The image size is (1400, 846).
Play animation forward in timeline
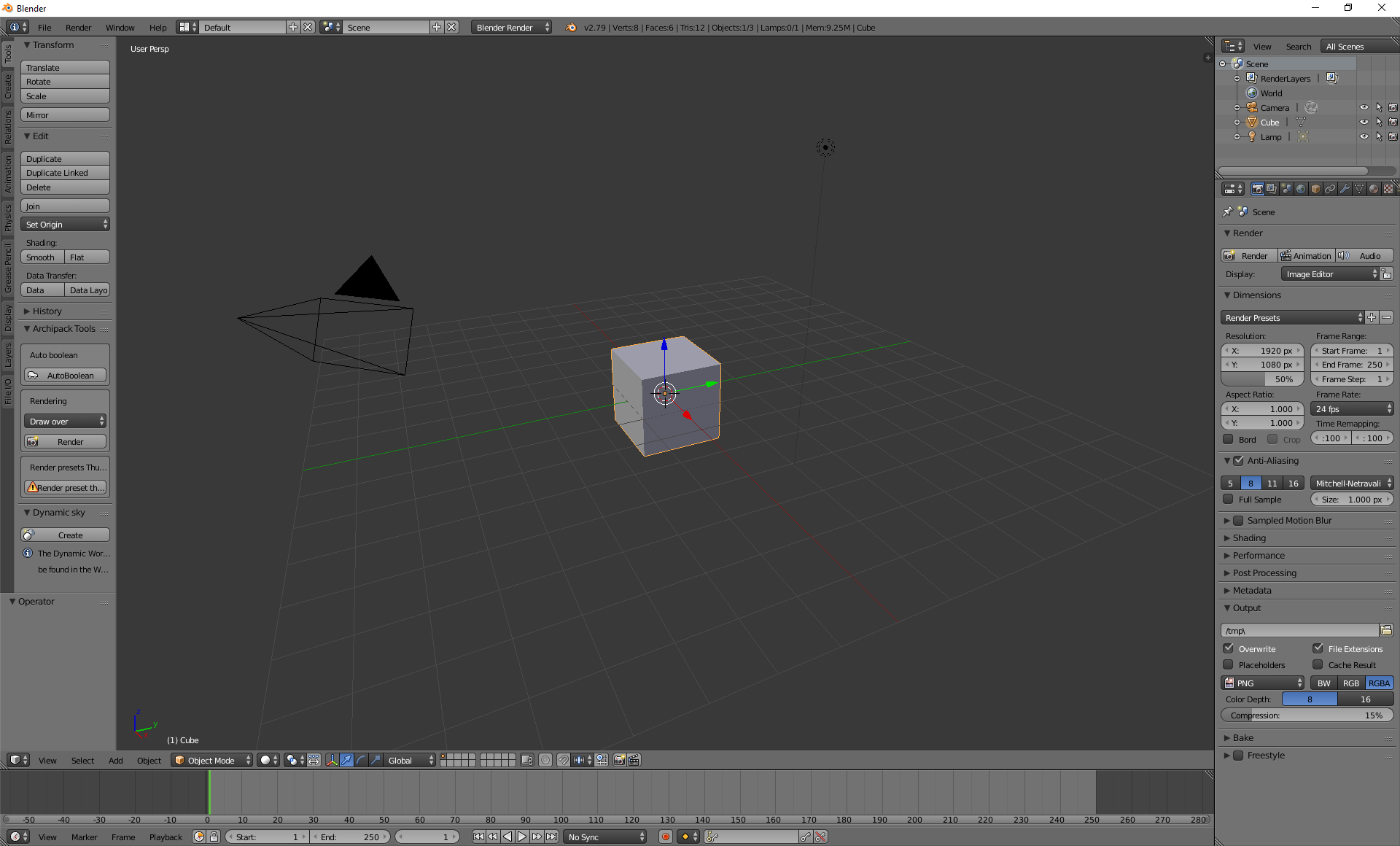tap(522, 837)
